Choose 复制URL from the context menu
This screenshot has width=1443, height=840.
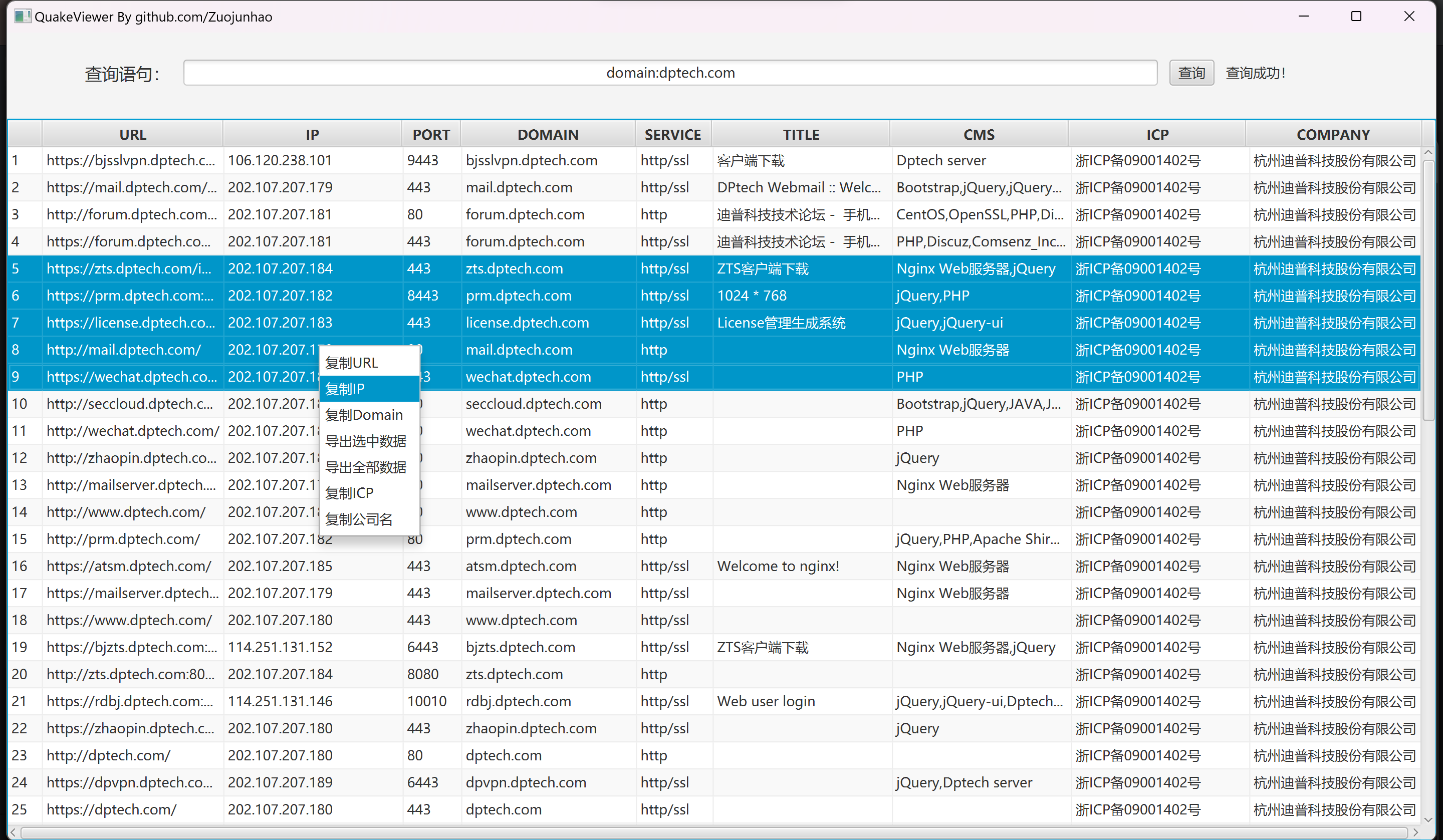tap(352, 363)
